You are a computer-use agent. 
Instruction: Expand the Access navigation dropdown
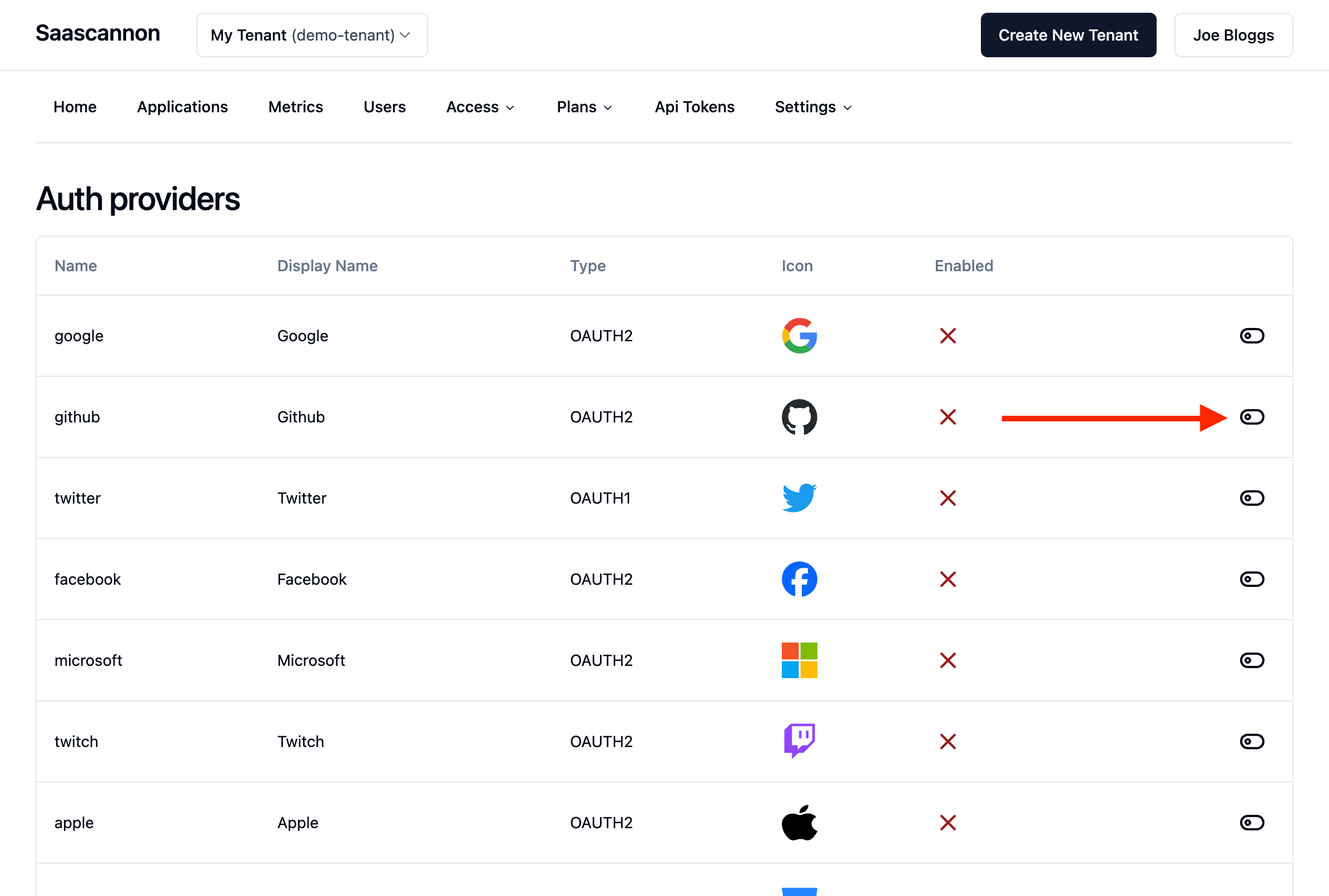click(x=481, y=107)
